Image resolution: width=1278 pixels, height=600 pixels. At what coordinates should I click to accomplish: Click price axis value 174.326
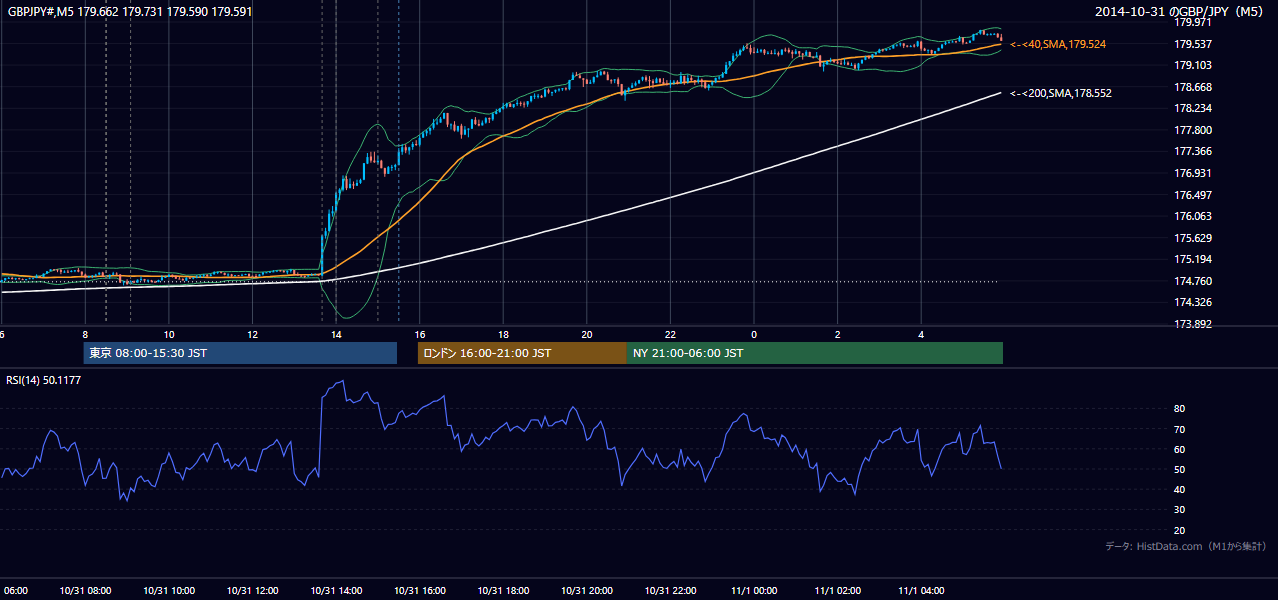coord(1194,302)
